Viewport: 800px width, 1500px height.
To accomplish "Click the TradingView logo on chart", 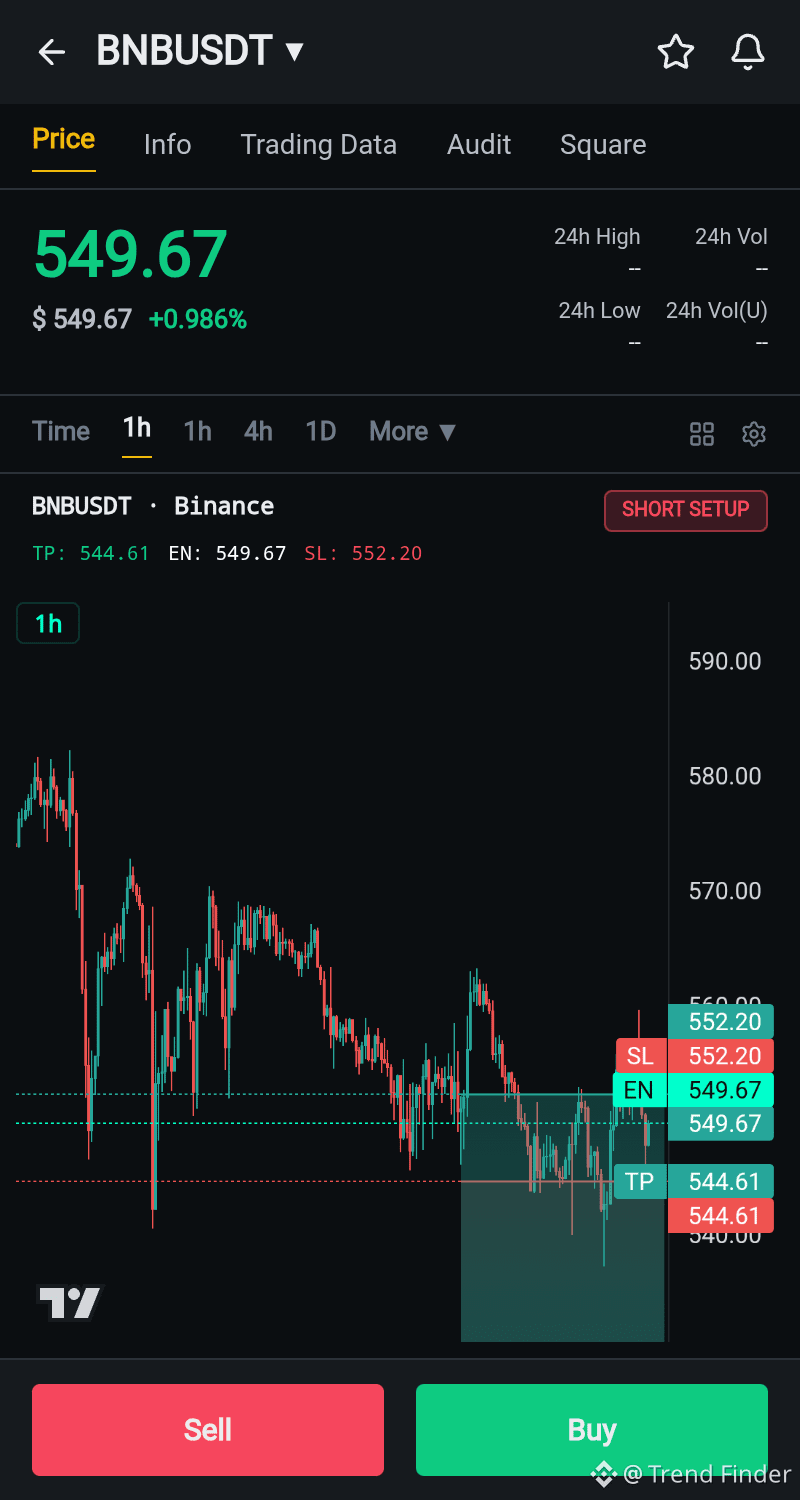I will click(70, 1302).
